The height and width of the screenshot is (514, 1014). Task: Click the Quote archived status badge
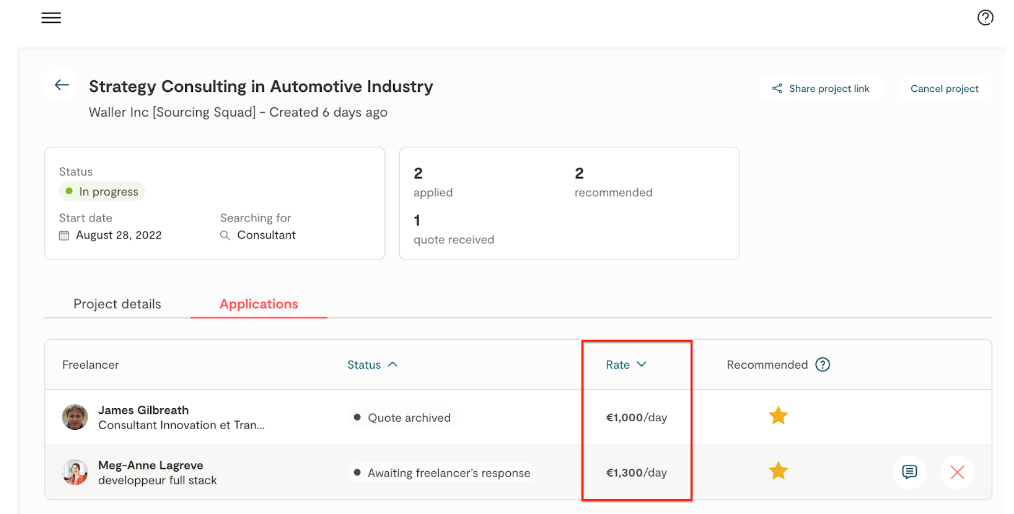point(402,418)
